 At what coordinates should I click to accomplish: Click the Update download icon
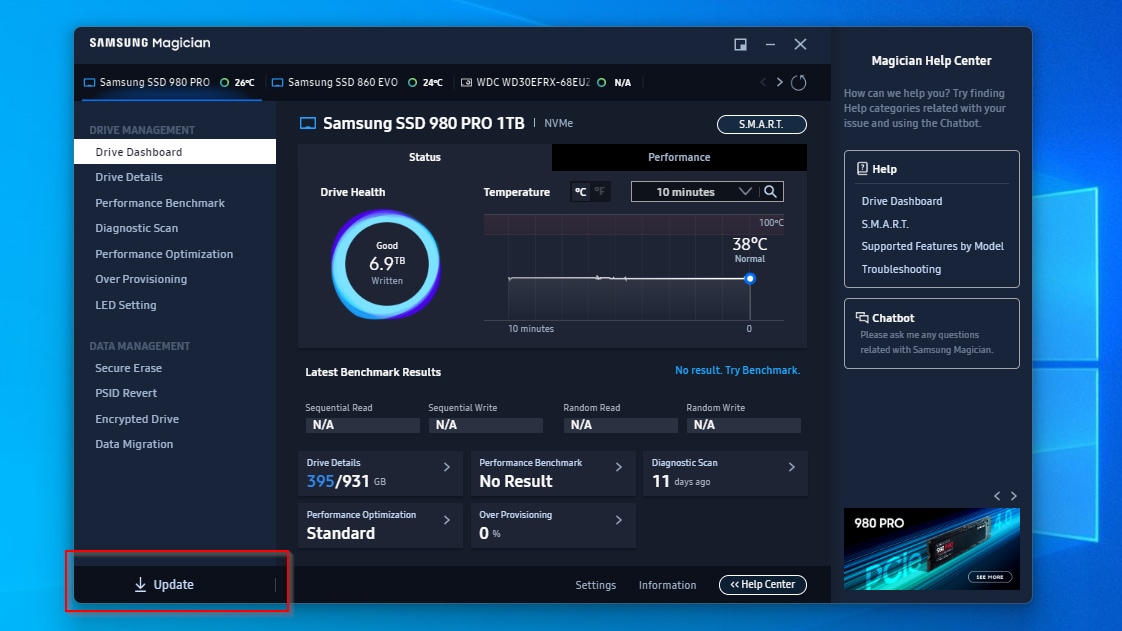click(x=140, y=584)
